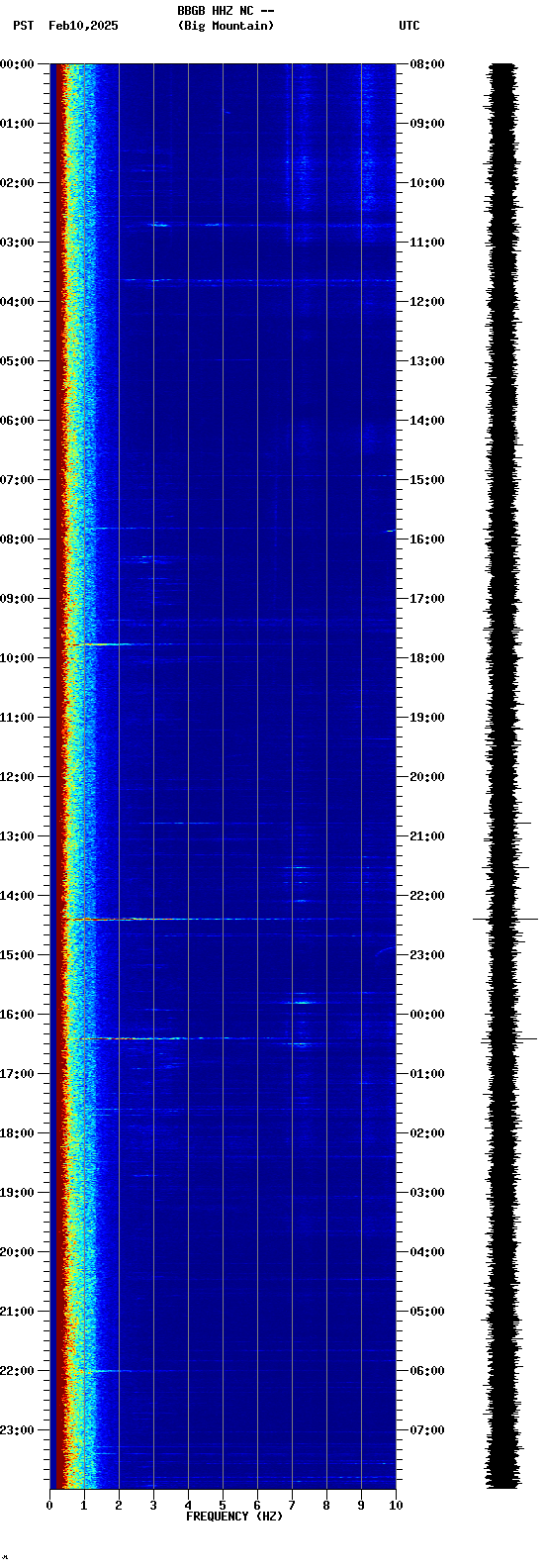Viewport: 546px width, 1568px height.
Task: Click the 16:00 PST time label
Action: click(x=17, y=1015)
